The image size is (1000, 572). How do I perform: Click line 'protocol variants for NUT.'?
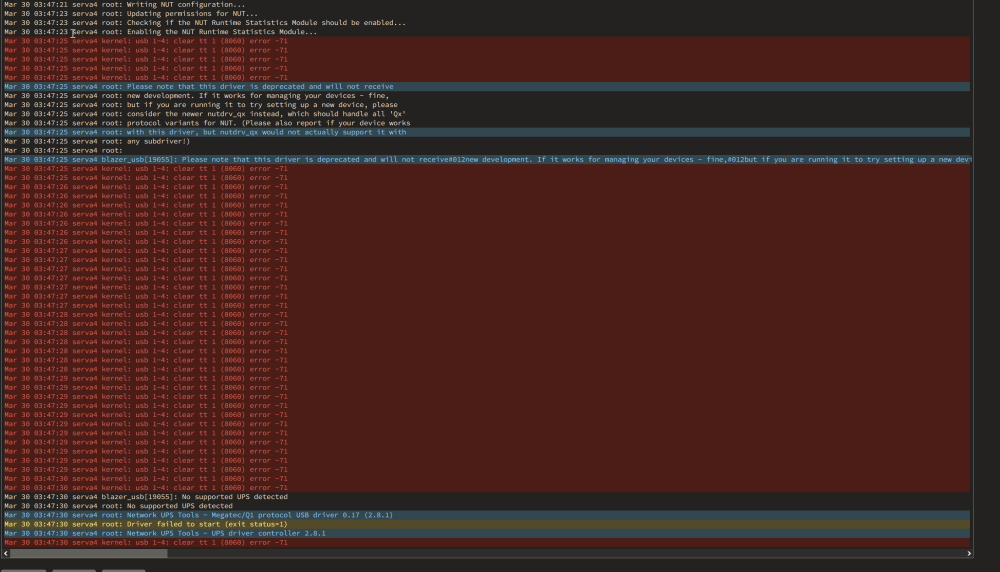click(486, 123)
